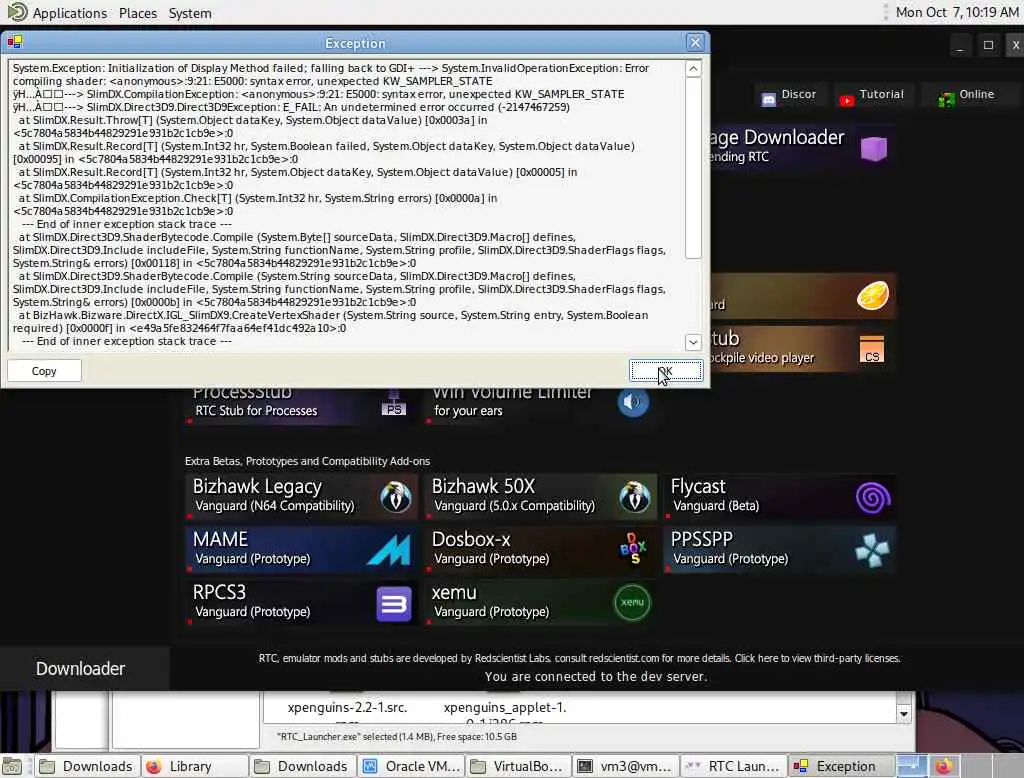Screen dimensions: 1024x778
Task: Close the Exception dialog
Action: pos(695,42)
